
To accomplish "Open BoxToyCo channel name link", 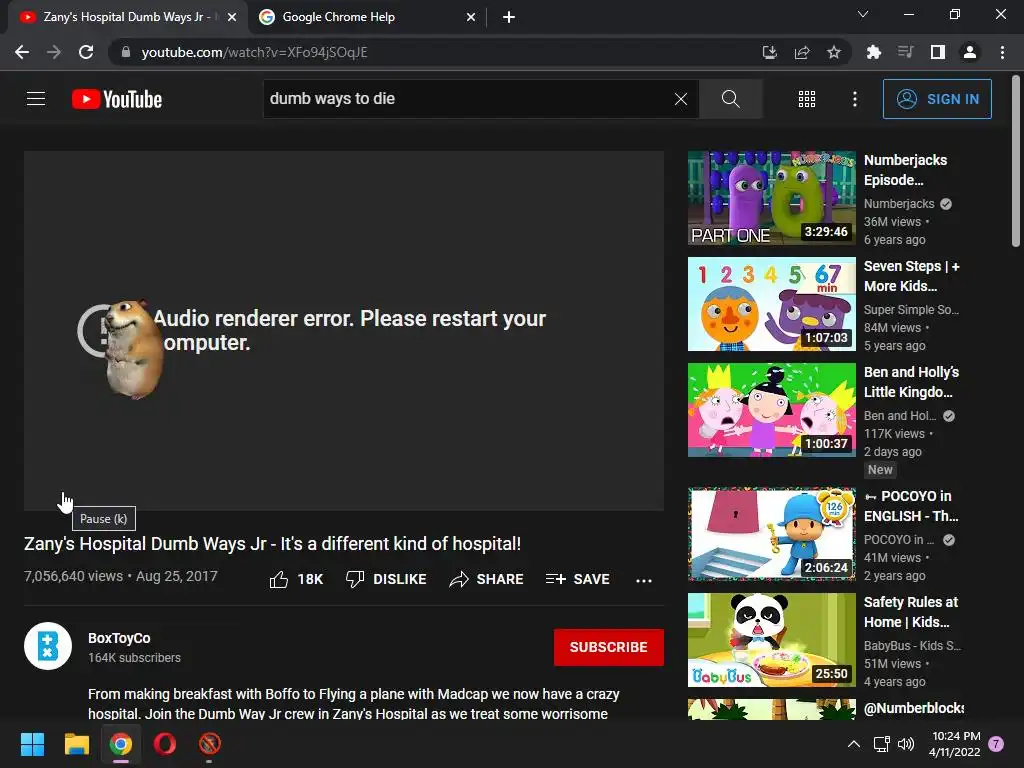I will coord(119,638).
